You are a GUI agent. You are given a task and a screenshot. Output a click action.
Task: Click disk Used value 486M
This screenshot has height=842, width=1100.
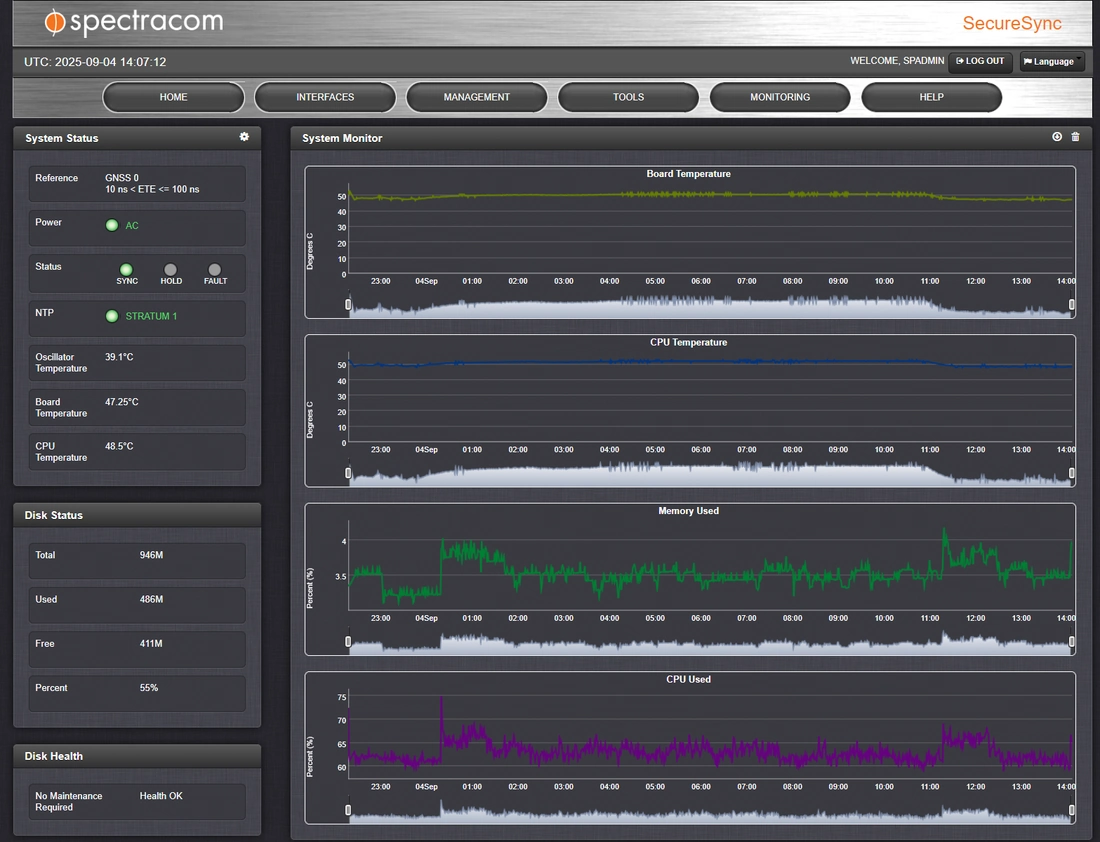pyautogui.click(x=151, y=599)
